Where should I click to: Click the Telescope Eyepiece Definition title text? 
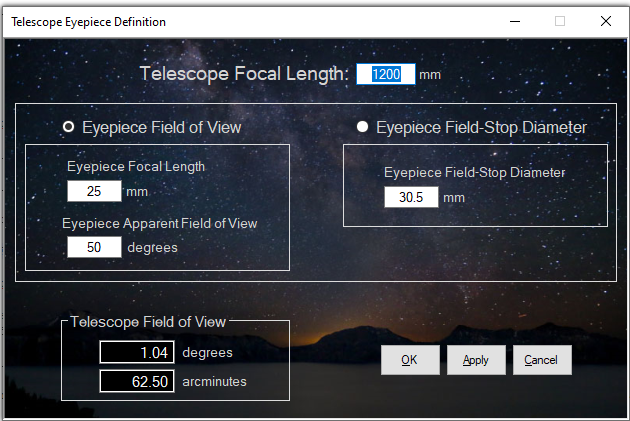pos(88,22)
